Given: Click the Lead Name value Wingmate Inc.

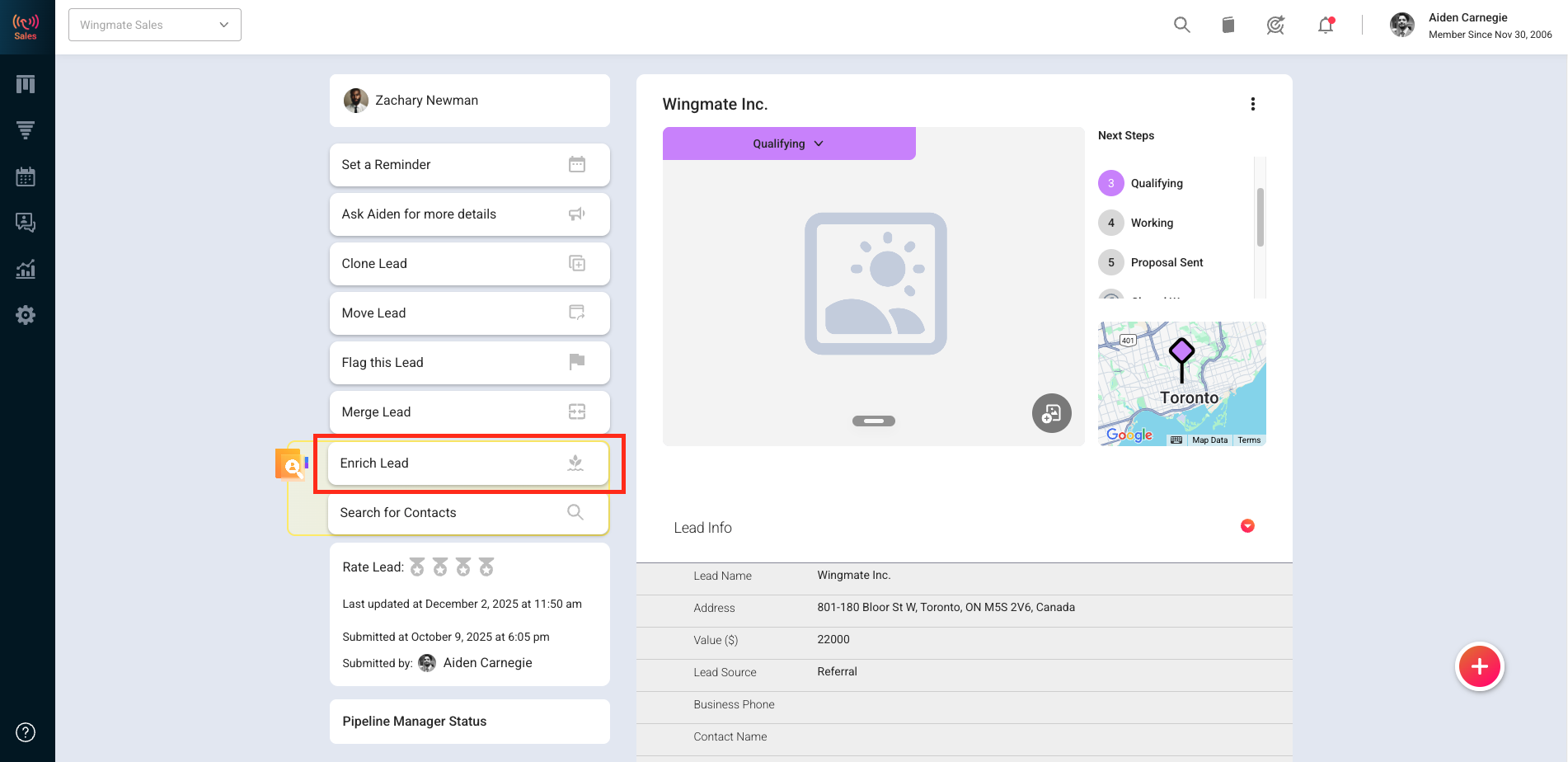Looking at the screenshot, I should click(x=854, y=576).
